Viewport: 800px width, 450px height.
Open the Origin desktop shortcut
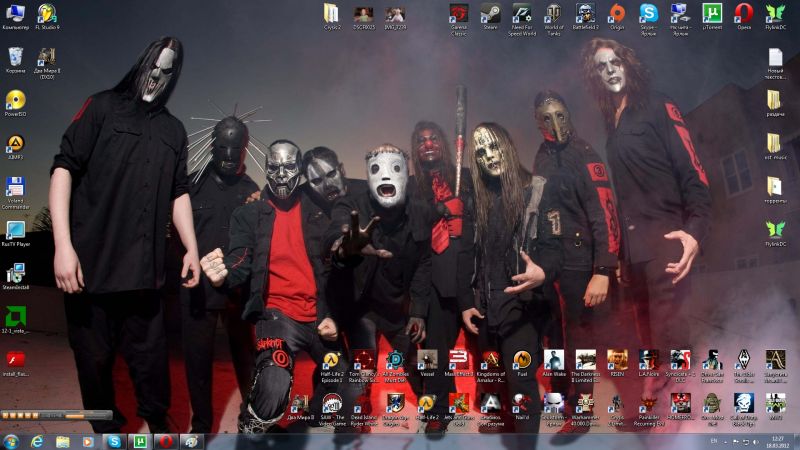coord(617,16)
